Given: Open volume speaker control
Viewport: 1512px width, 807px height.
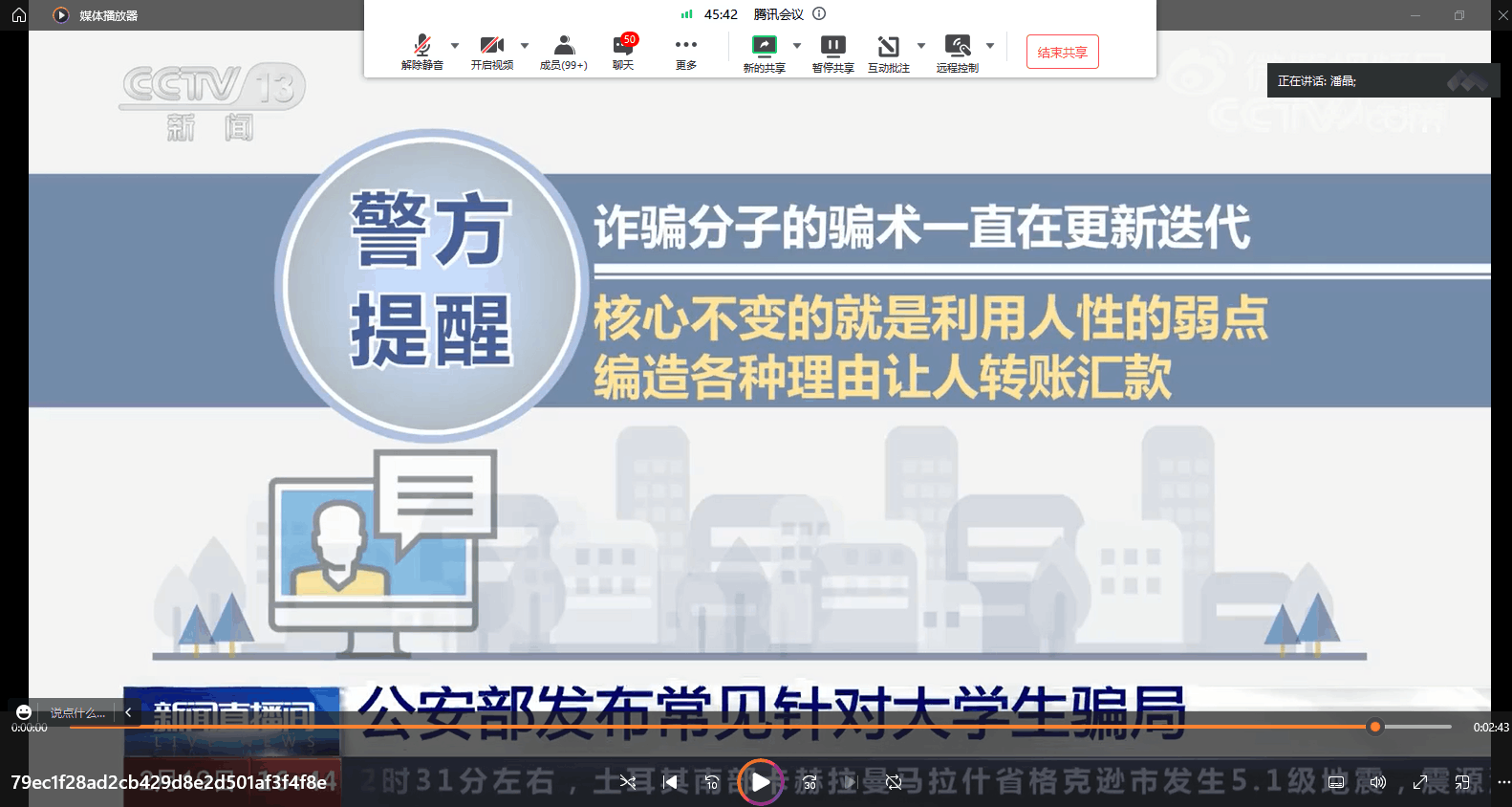Looking at the screenshot, I should pyautogui.click(x=1377, y=782).
